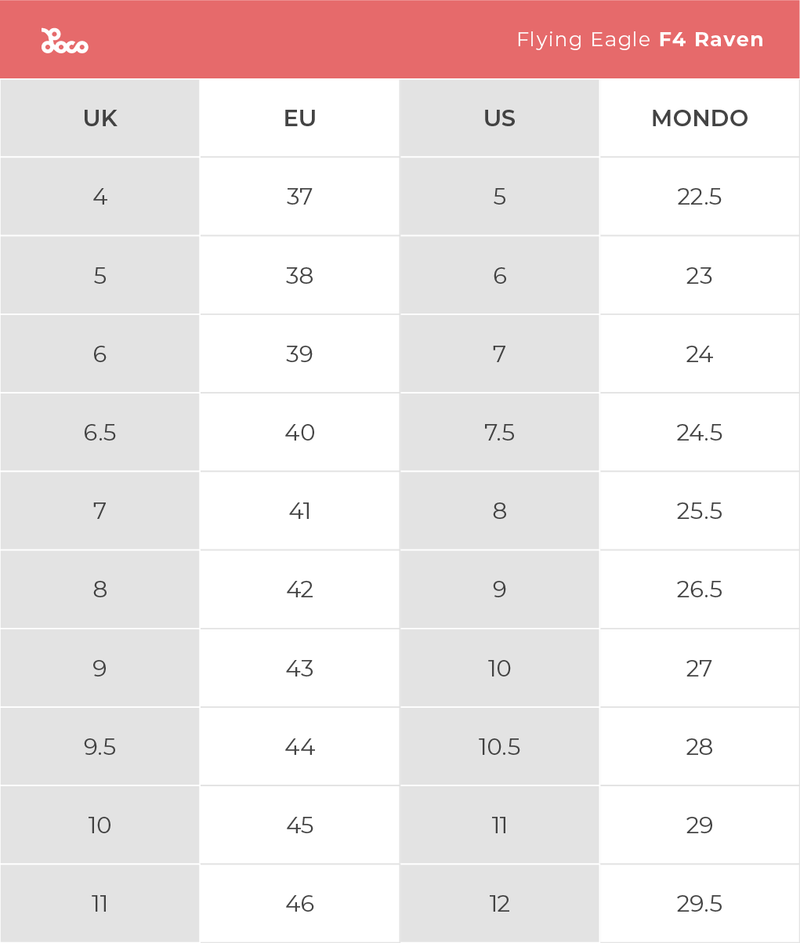Select the US size 10.5 cell
This screenshot has height=943, width=800.
point(499,746)
